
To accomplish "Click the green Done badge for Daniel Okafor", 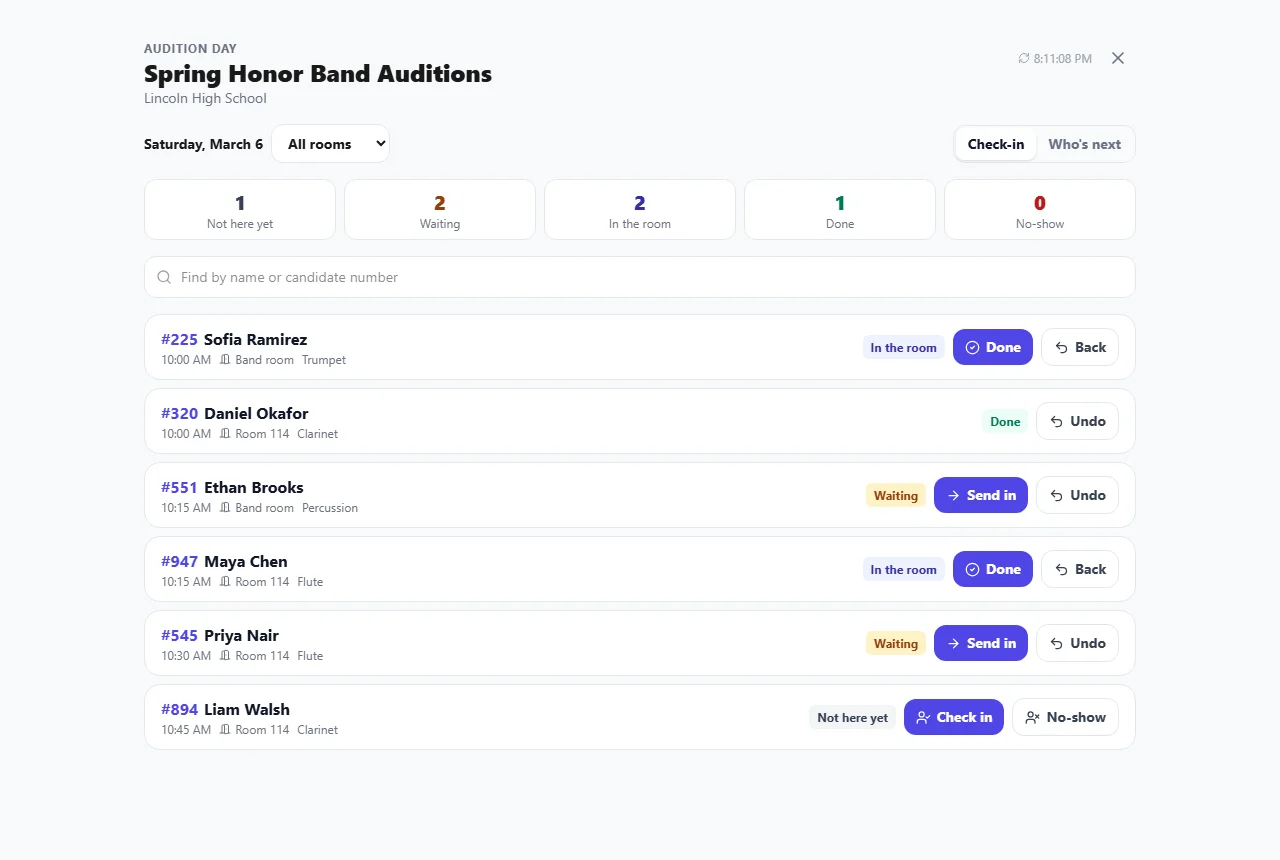I will (1005, 422).
